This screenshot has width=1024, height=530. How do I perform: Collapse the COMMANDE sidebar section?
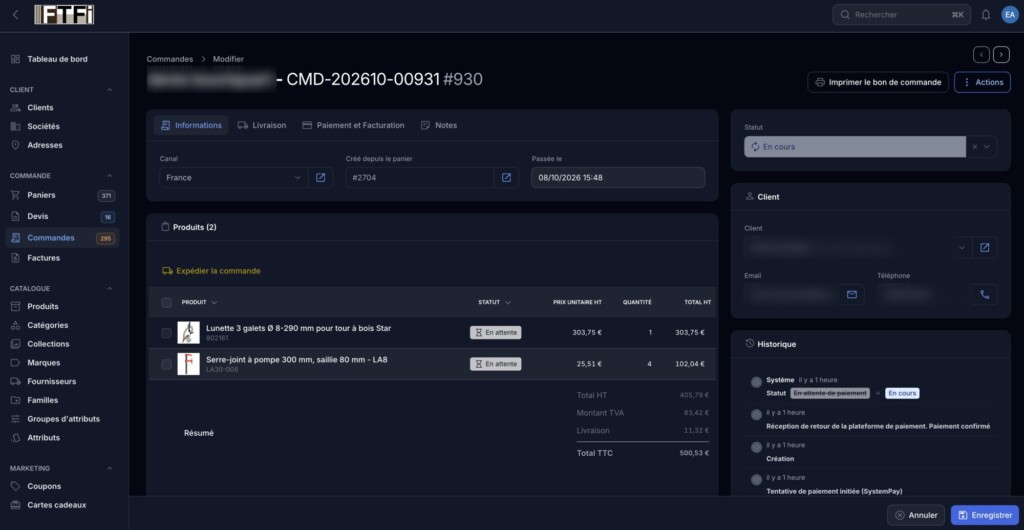point(109,176)
